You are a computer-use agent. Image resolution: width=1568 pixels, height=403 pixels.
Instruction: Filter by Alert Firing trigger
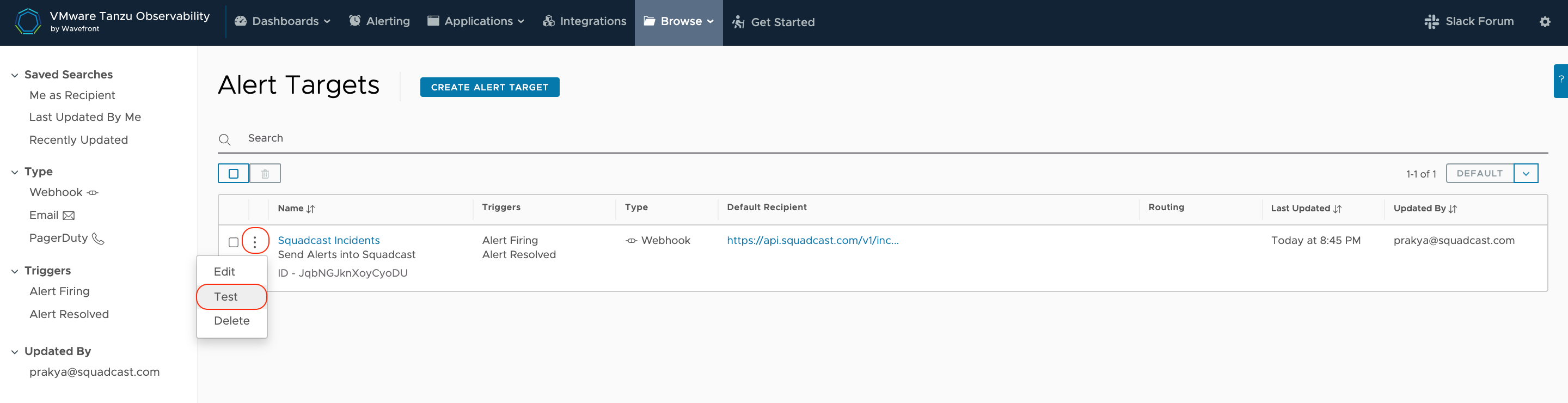coord(60,291)
